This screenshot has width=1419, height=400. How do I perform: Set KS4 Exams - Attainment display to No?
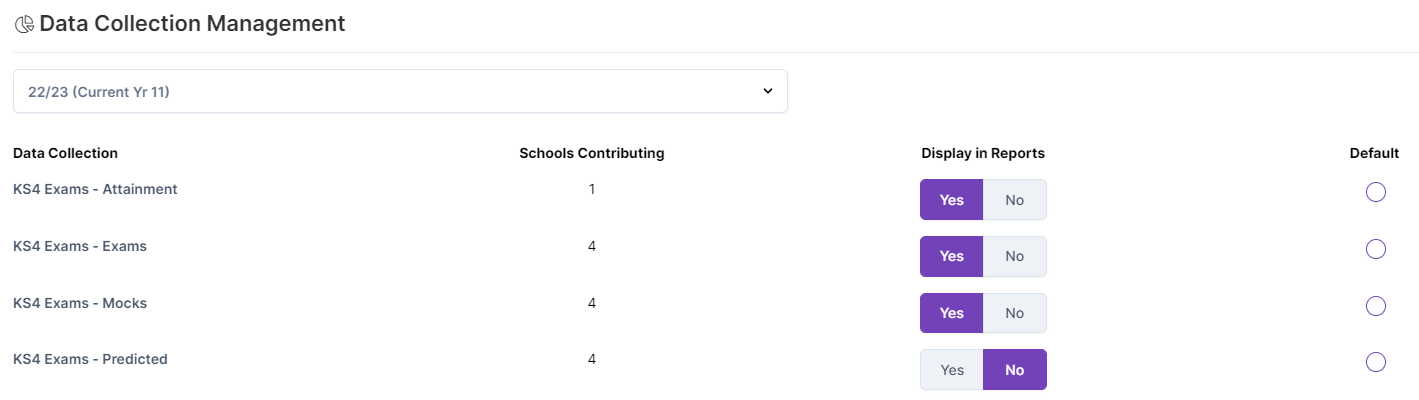coord(1015,200)
